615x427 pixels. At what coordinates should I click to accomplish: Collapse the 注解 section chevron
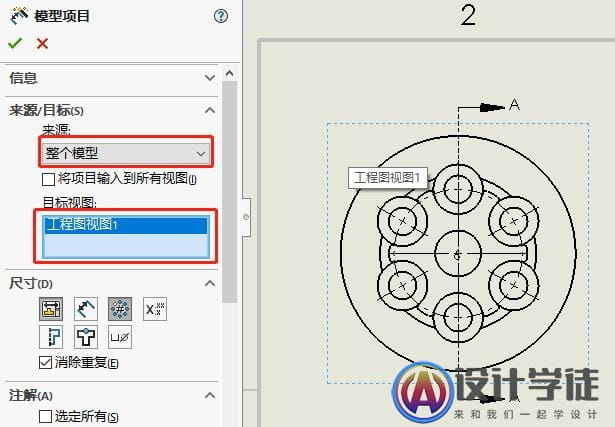210,395
